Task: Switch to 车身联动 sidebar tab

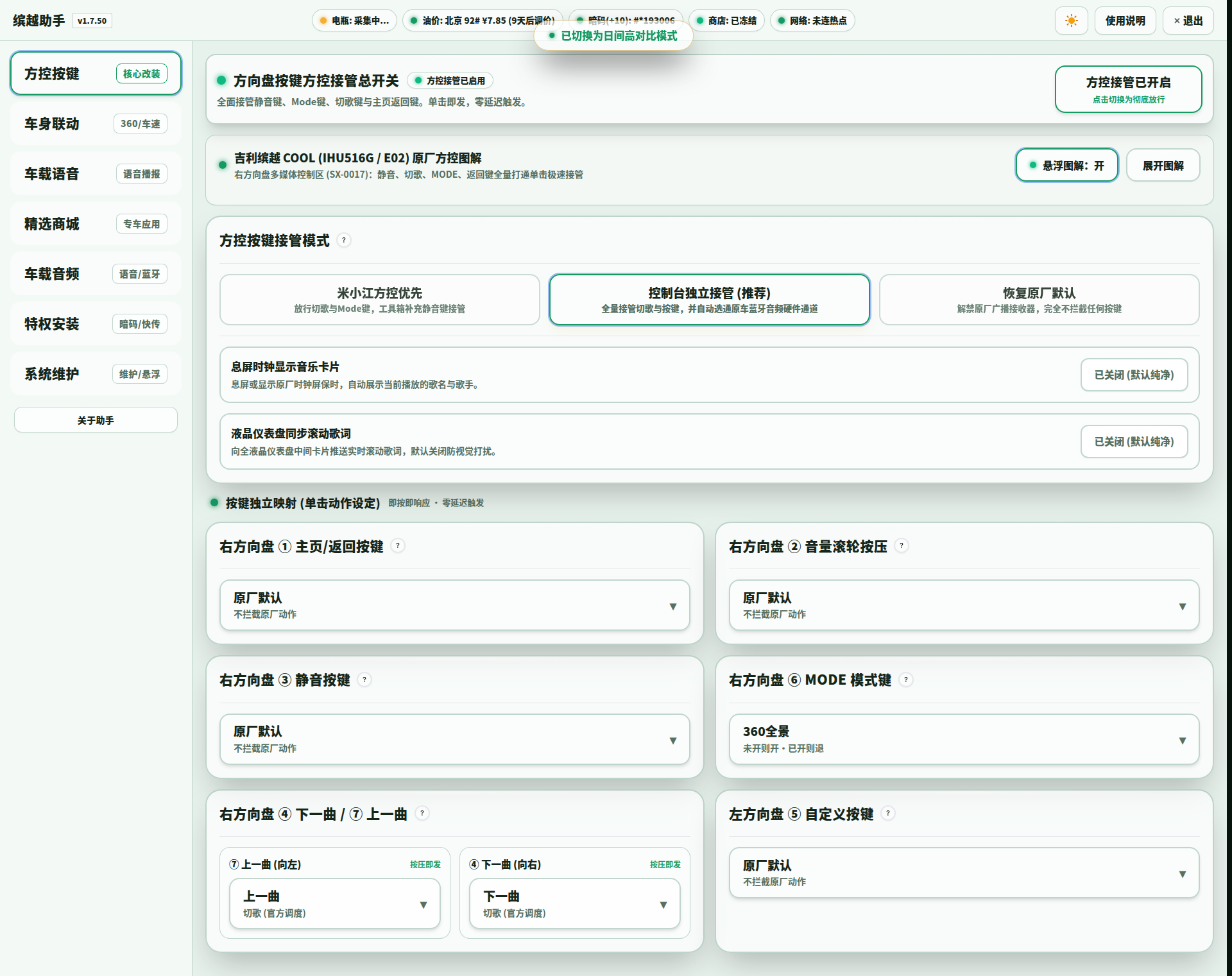Action: pyautogui.click(x=96, y=123)
